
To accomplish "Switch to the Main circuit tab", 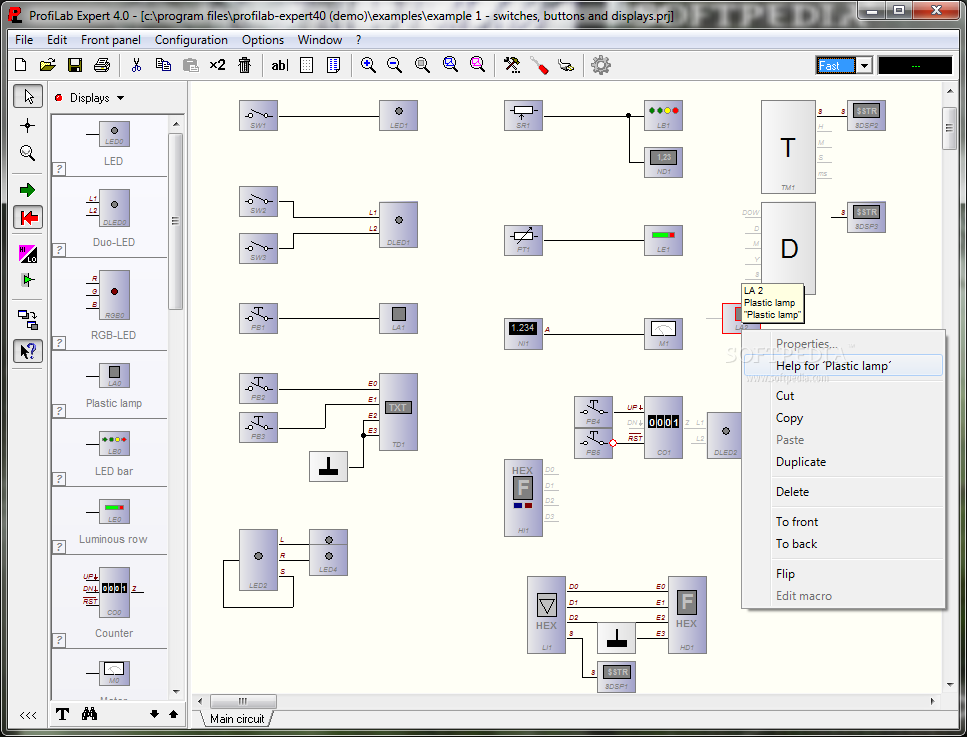I will [236, 718].
